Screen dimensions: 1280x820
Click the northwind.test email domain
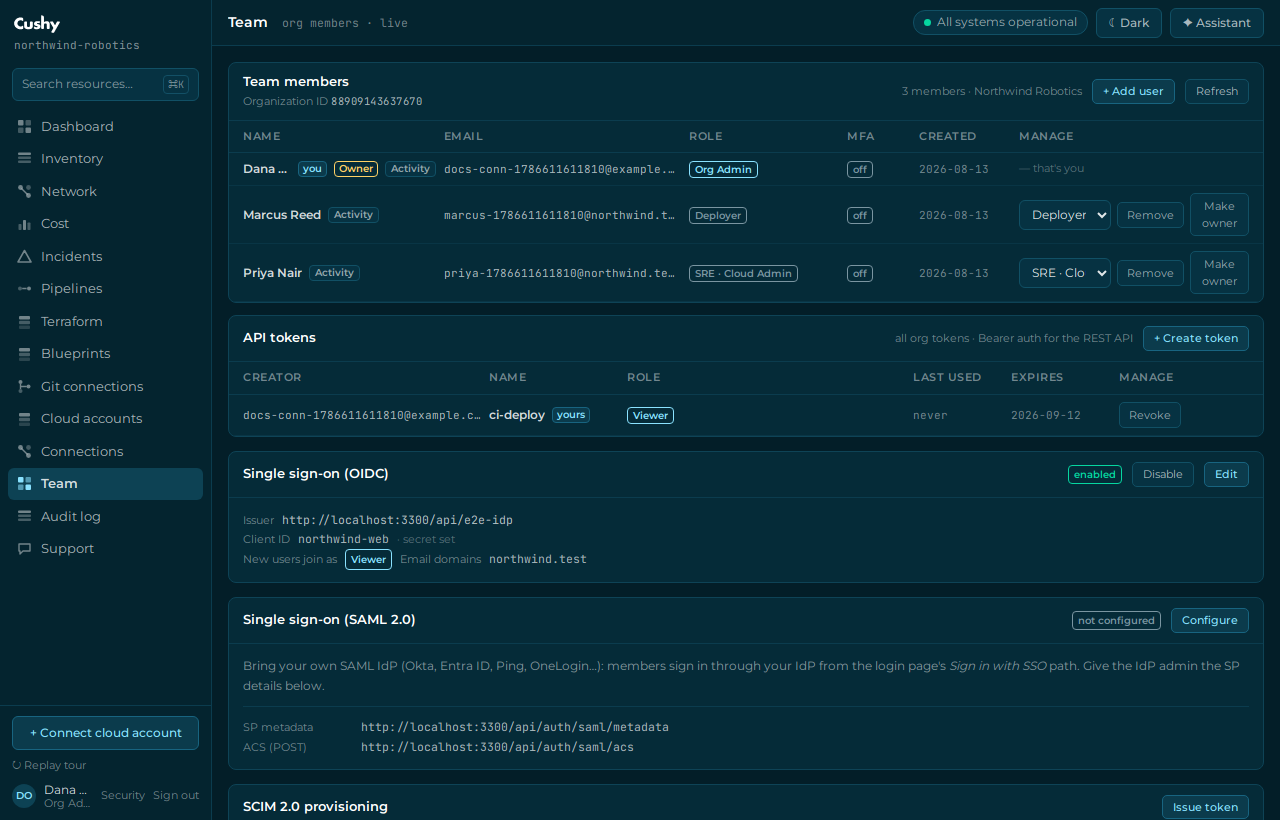[x=538, y=559]
